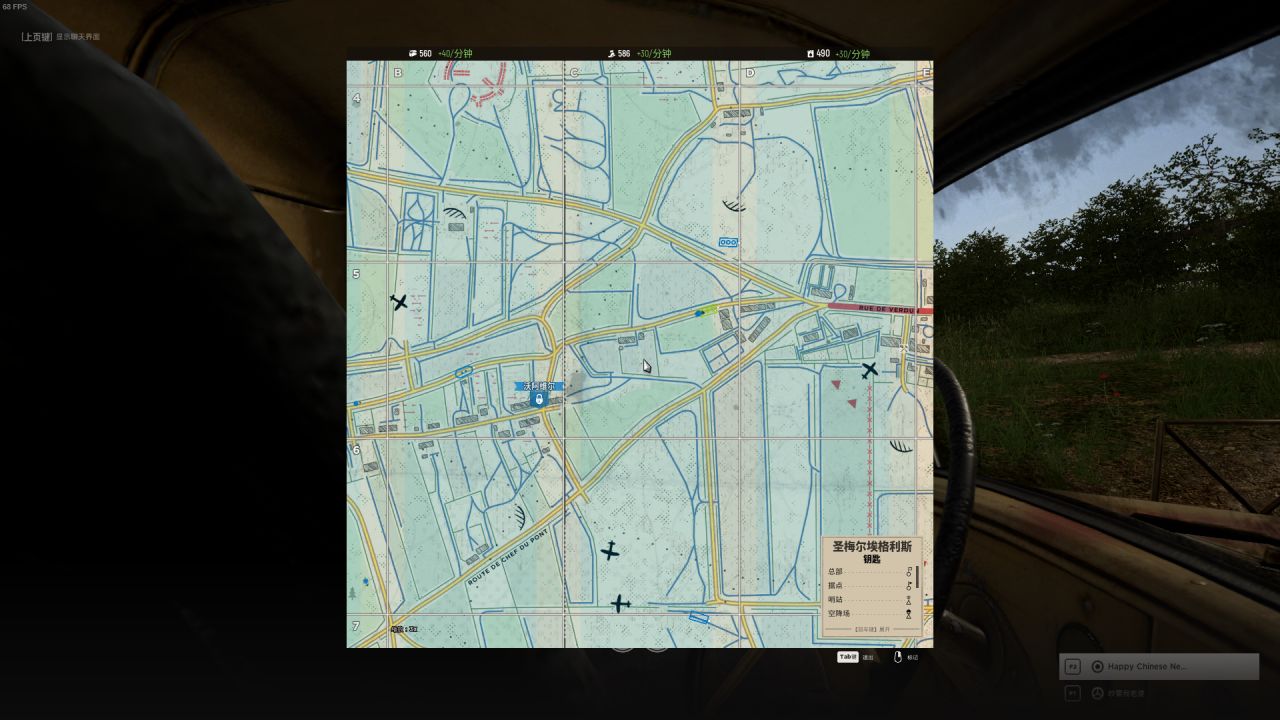This screenshot has height=720, width=1280.
Task: Click grid column label B
Action: [398, 72]
